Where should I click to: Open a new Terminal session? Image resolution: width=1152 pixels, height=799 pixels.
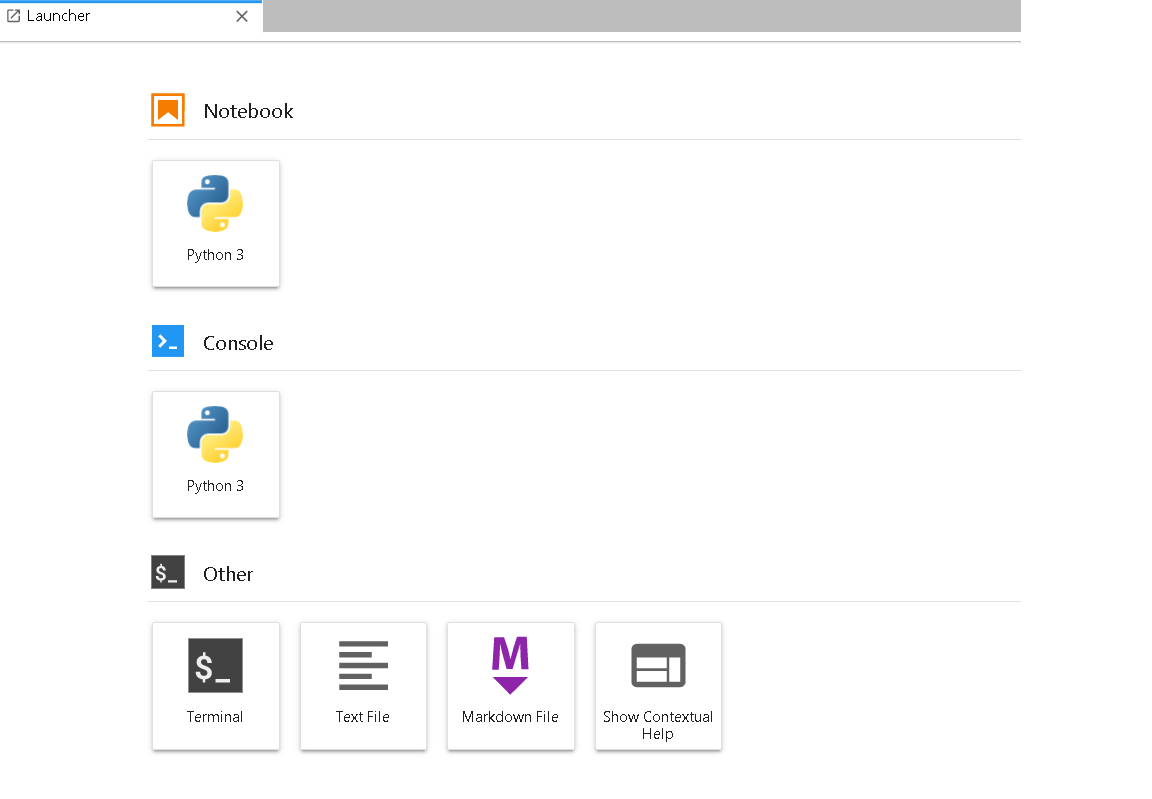point(215,686)
